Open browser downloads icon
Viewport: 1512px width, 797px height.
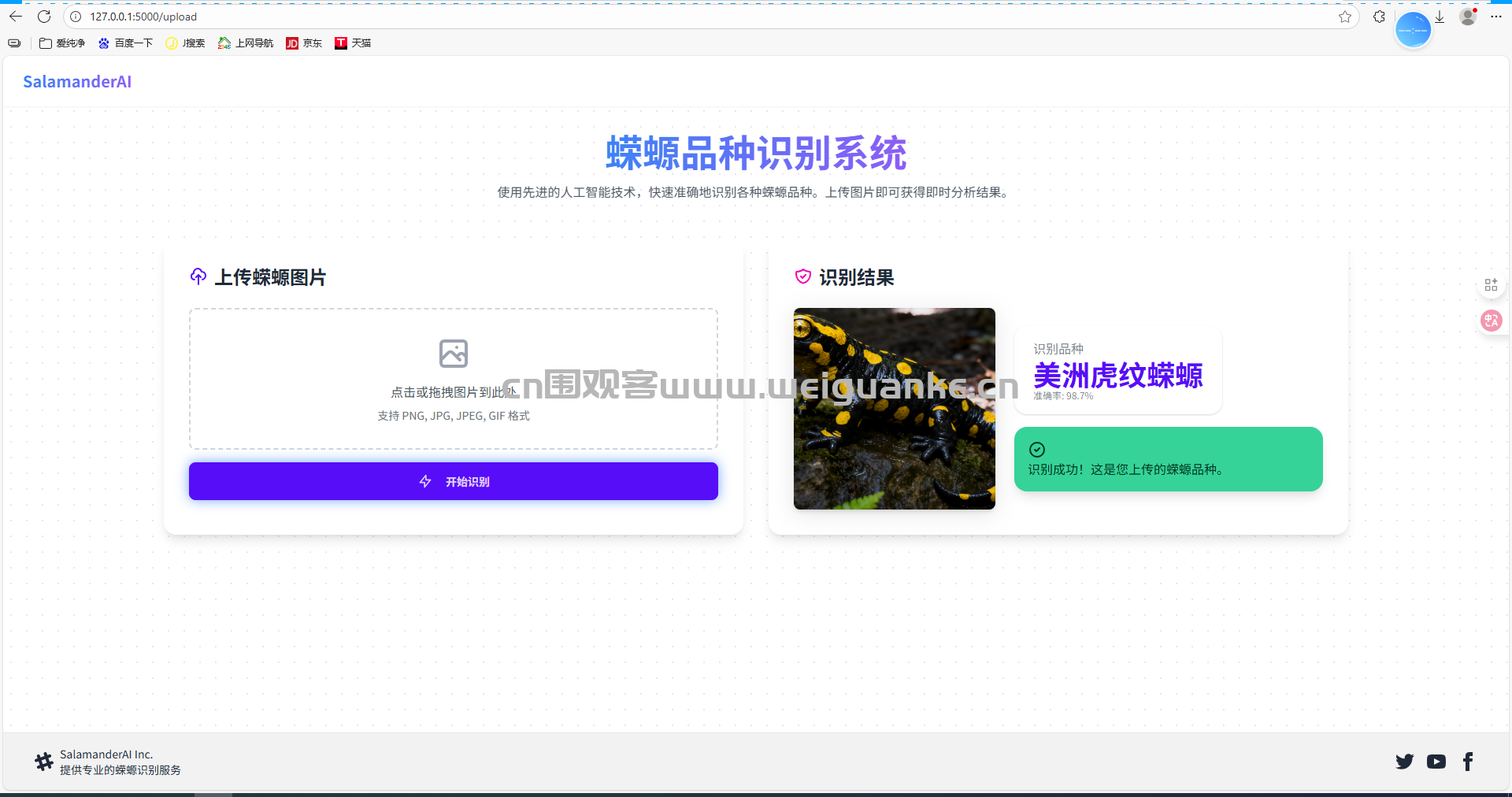click(x=1440, y=17)
